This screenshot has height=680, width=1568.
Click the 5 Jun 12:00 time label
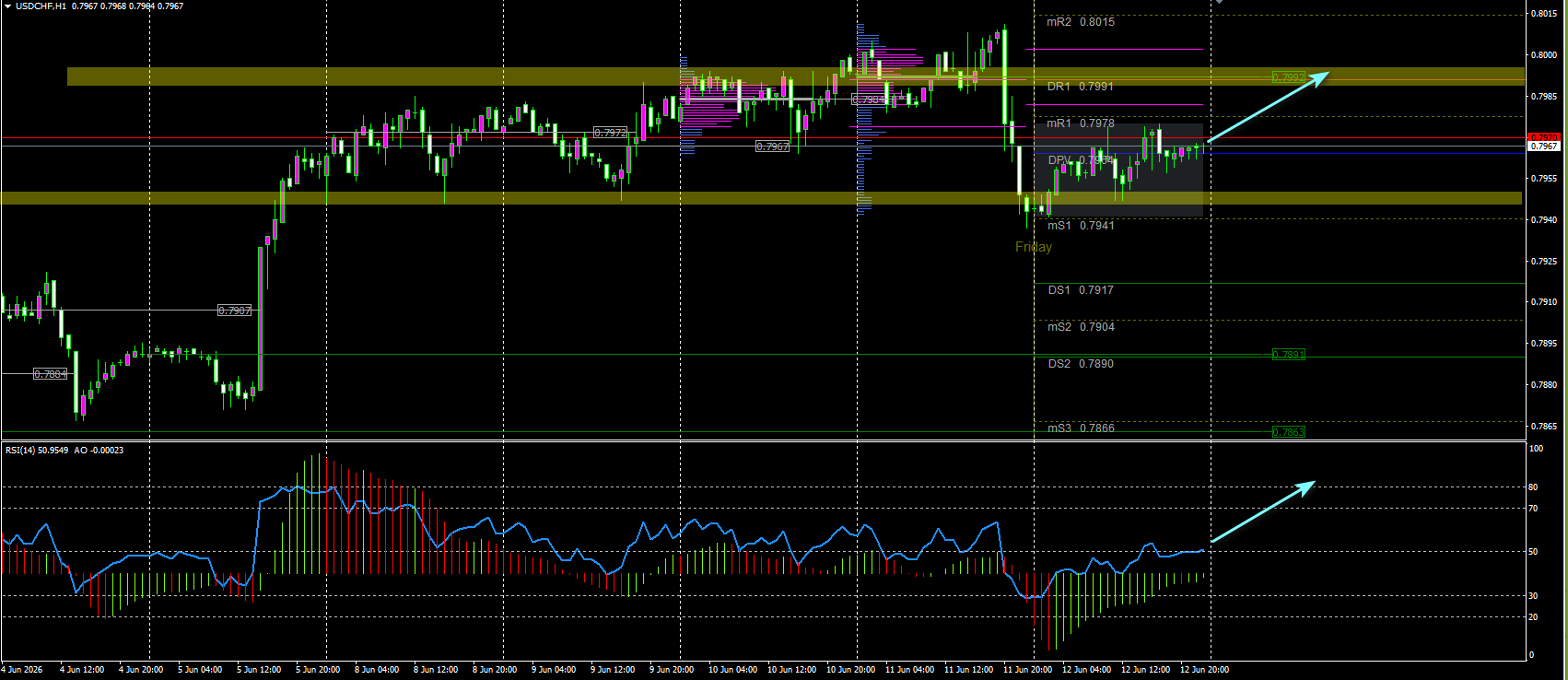259,670
